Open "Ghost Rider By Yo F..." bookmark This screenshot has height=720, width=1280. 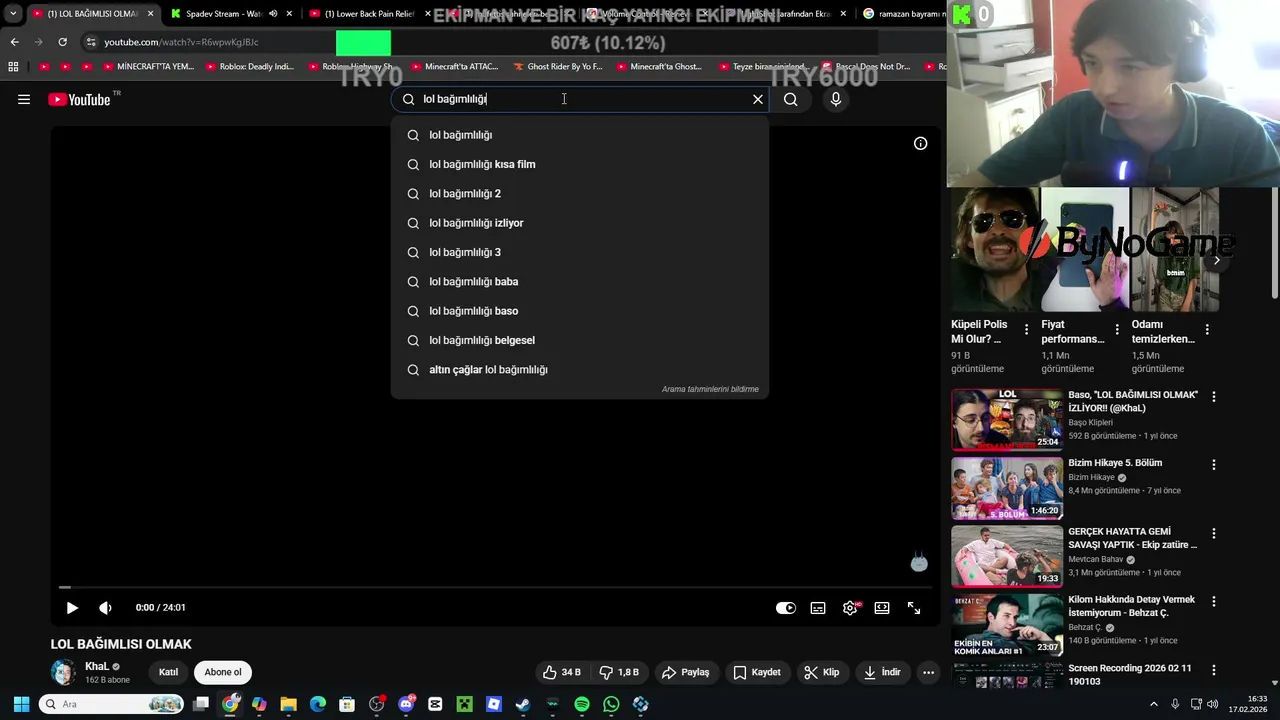coord(557,67)
